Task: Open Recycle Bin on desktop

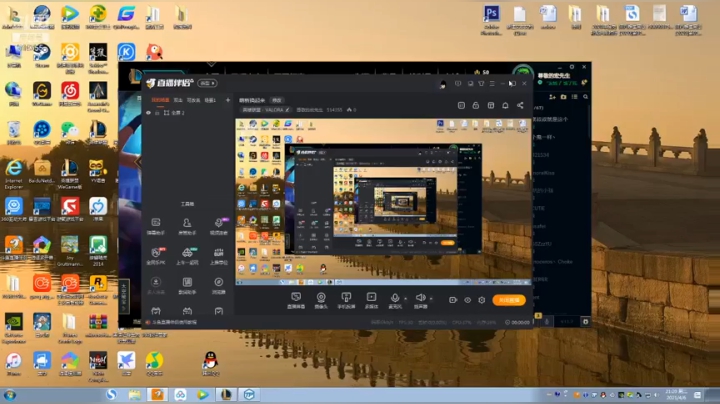Action: [14, 133]
